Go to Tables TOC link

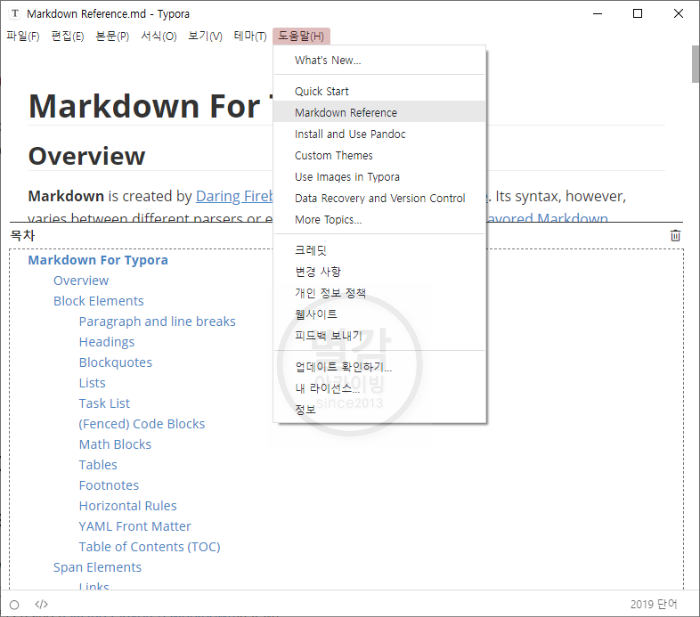pos(98,465)
